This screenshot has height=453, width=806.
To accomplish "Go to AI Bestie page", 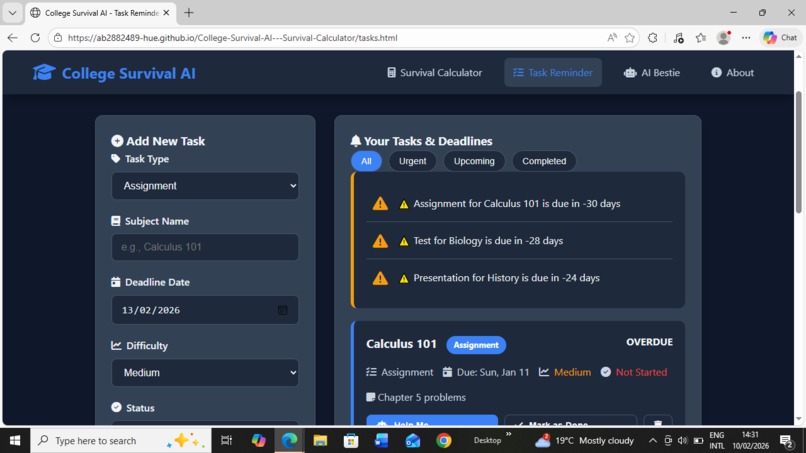I will (652, 73).
